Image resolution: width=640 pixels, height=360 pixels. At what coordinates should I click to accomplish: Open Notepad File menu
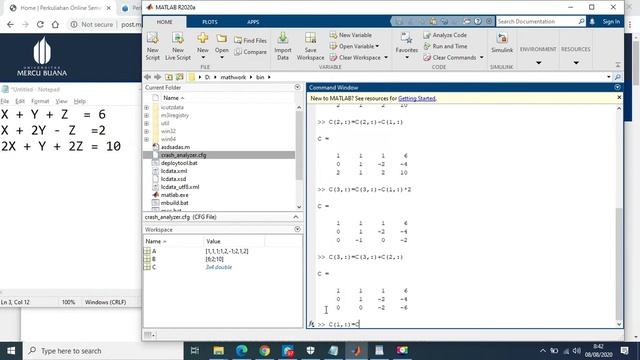(4, 101)
